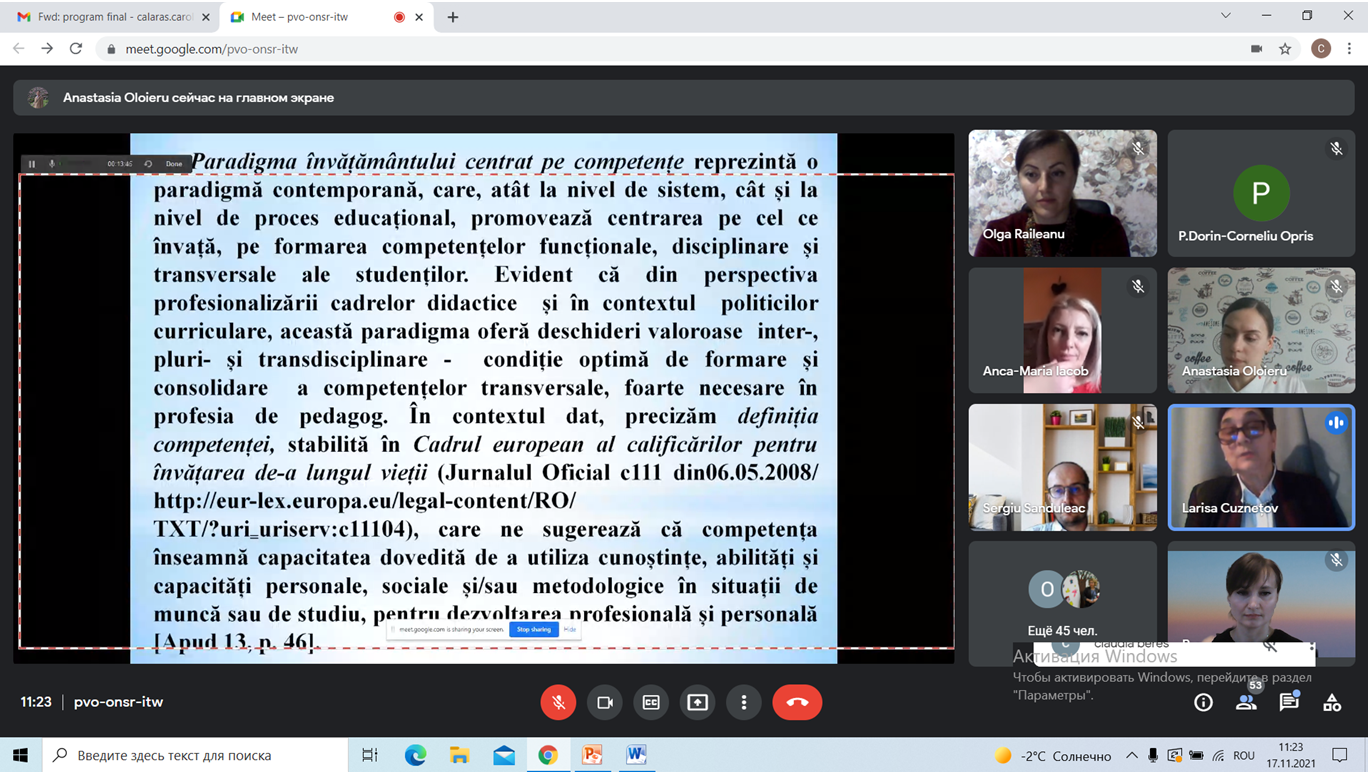Open Windows Start menu

[20, 755]
